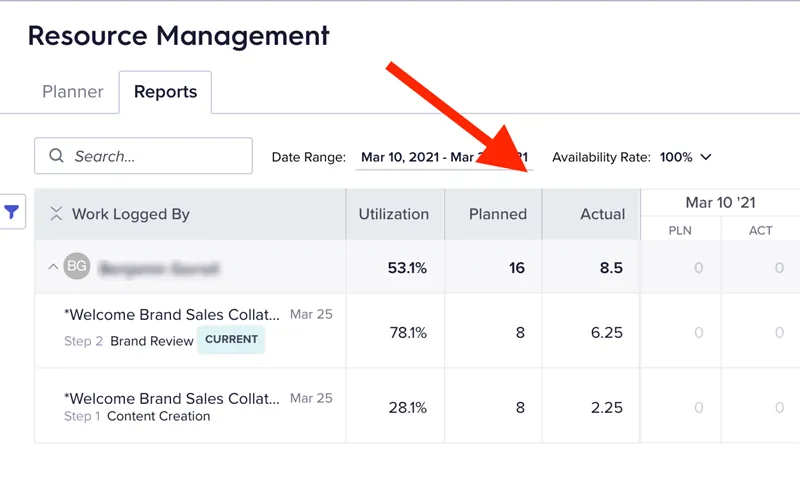Open the Availability Rate dropdown arrow
Screen dimensions: 800x482
(706, 157)
